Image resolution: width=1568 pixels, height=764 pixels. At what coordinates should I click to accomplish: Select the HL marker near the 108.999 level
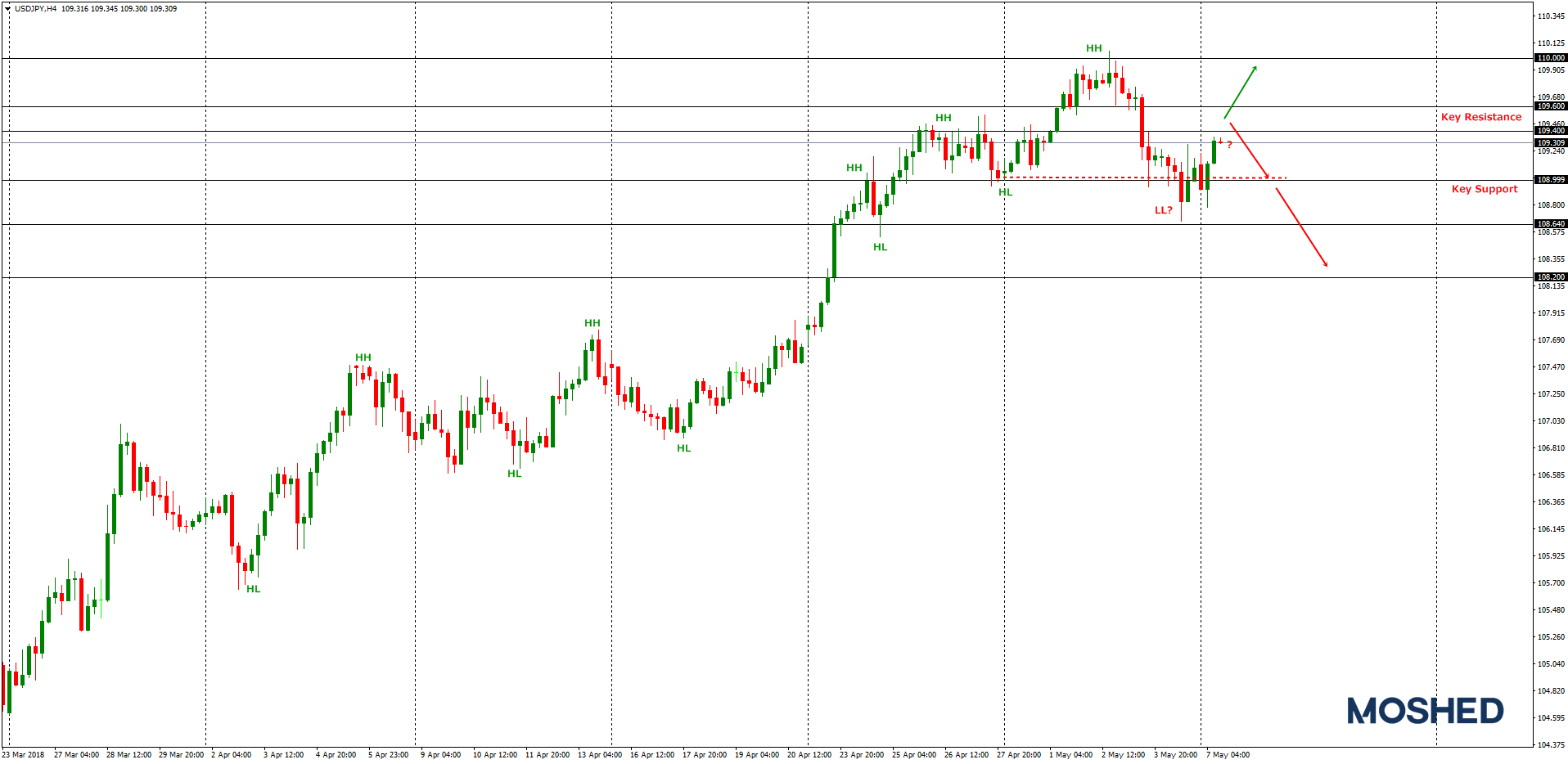point(1004,191)
